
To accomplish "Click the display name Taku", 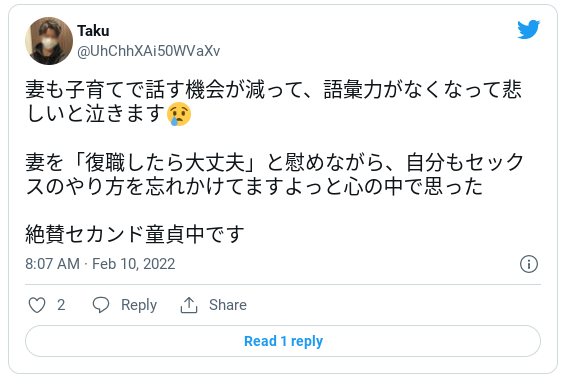I will pyautogui.click(x=93, y=31).
